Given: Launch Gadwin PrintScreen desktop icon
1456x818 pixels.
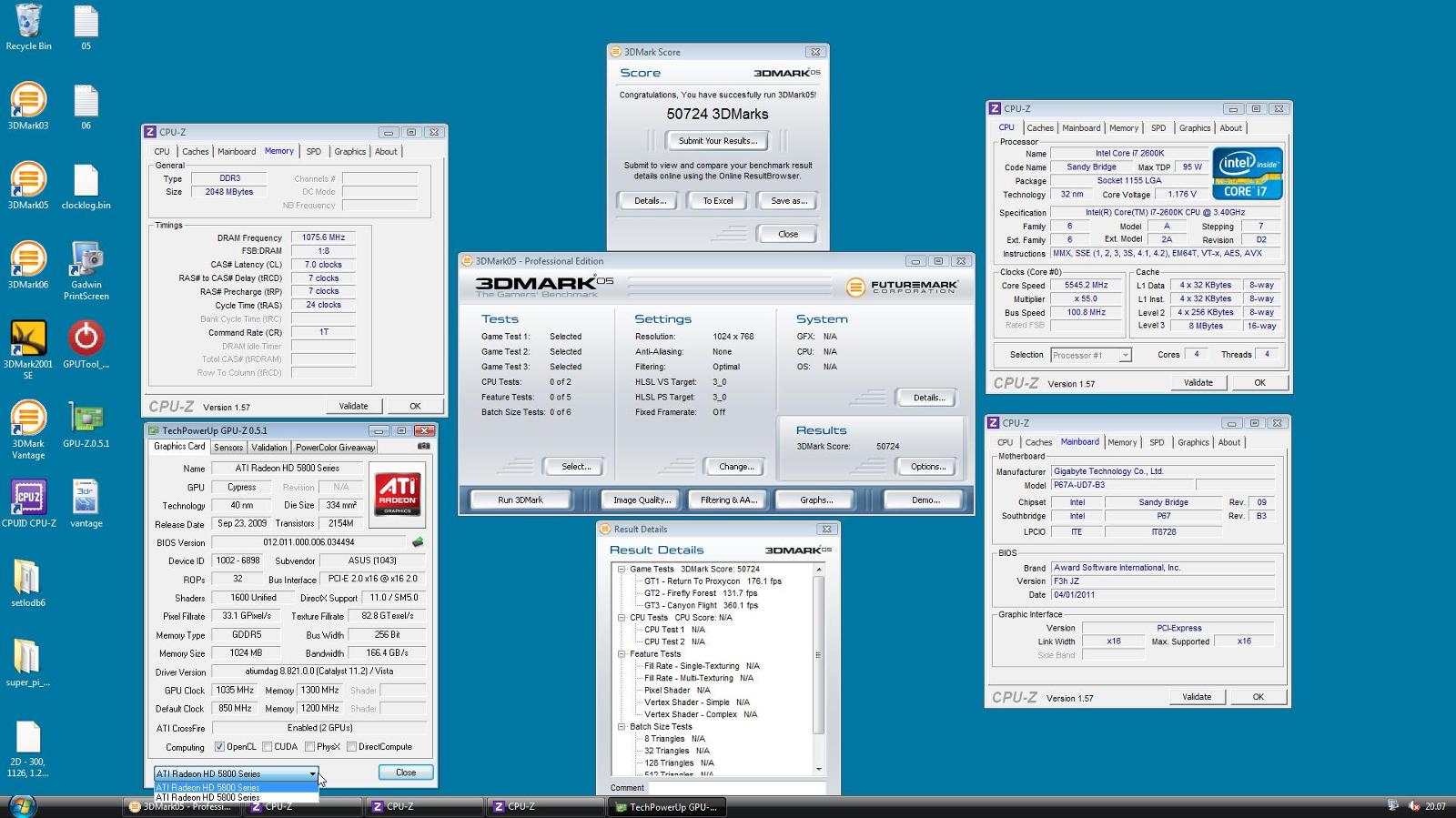Looking at the screenshot, I should pos(86,270).
